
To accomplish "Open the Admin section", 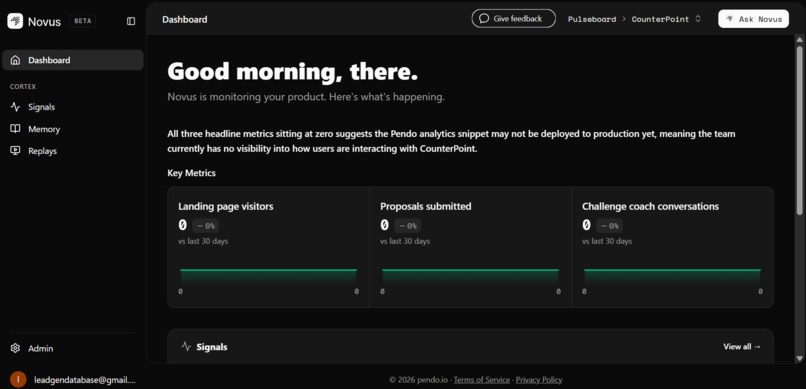I will pos(73,348).
